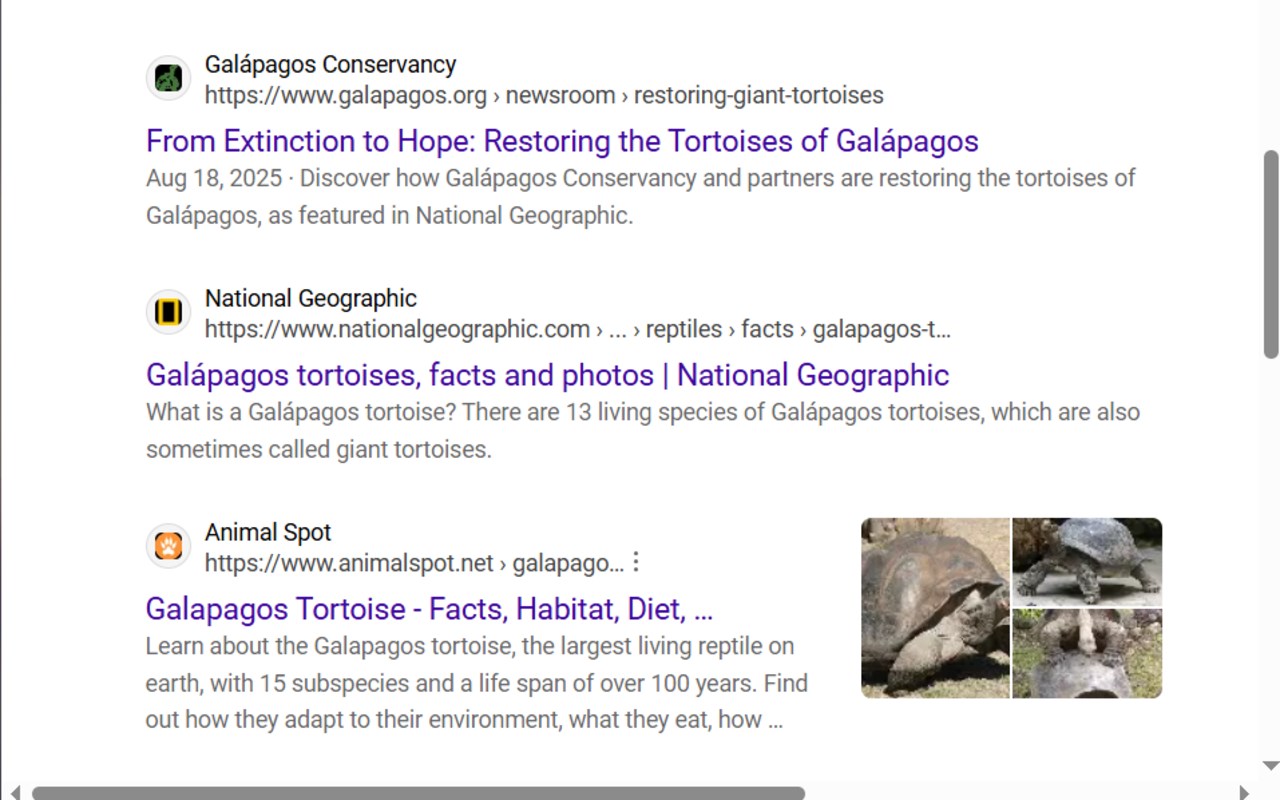
Task: Open the top-right walking tortoise thumbnail
Action: click(1087, 561)
